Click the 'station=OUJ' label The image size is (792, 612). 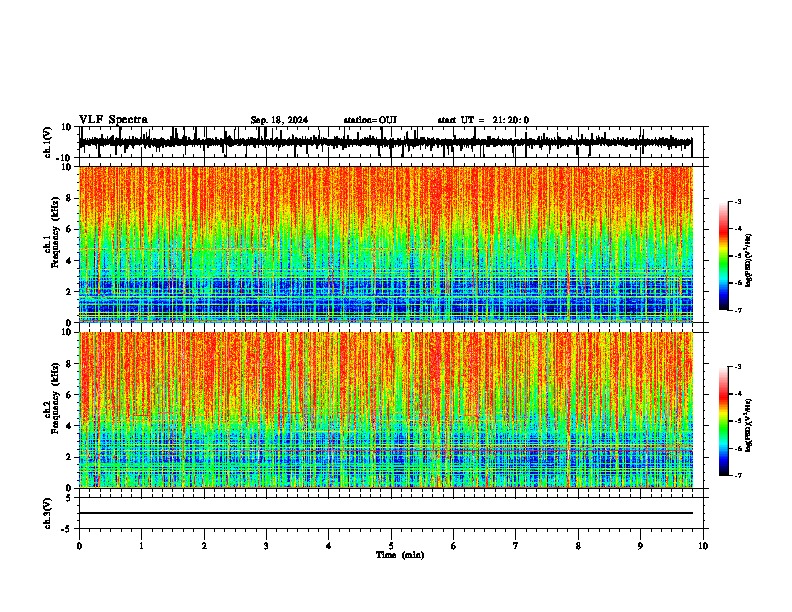[370, 120]
